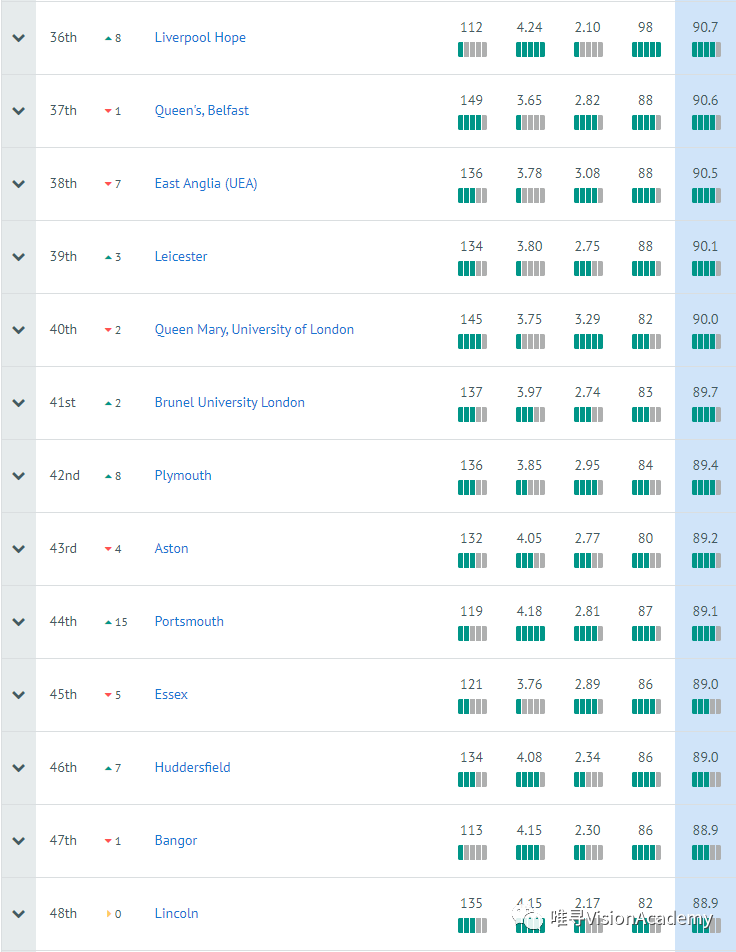Open the Plymouth university link
Screen dimensions: 736x952
pos(183,475)
